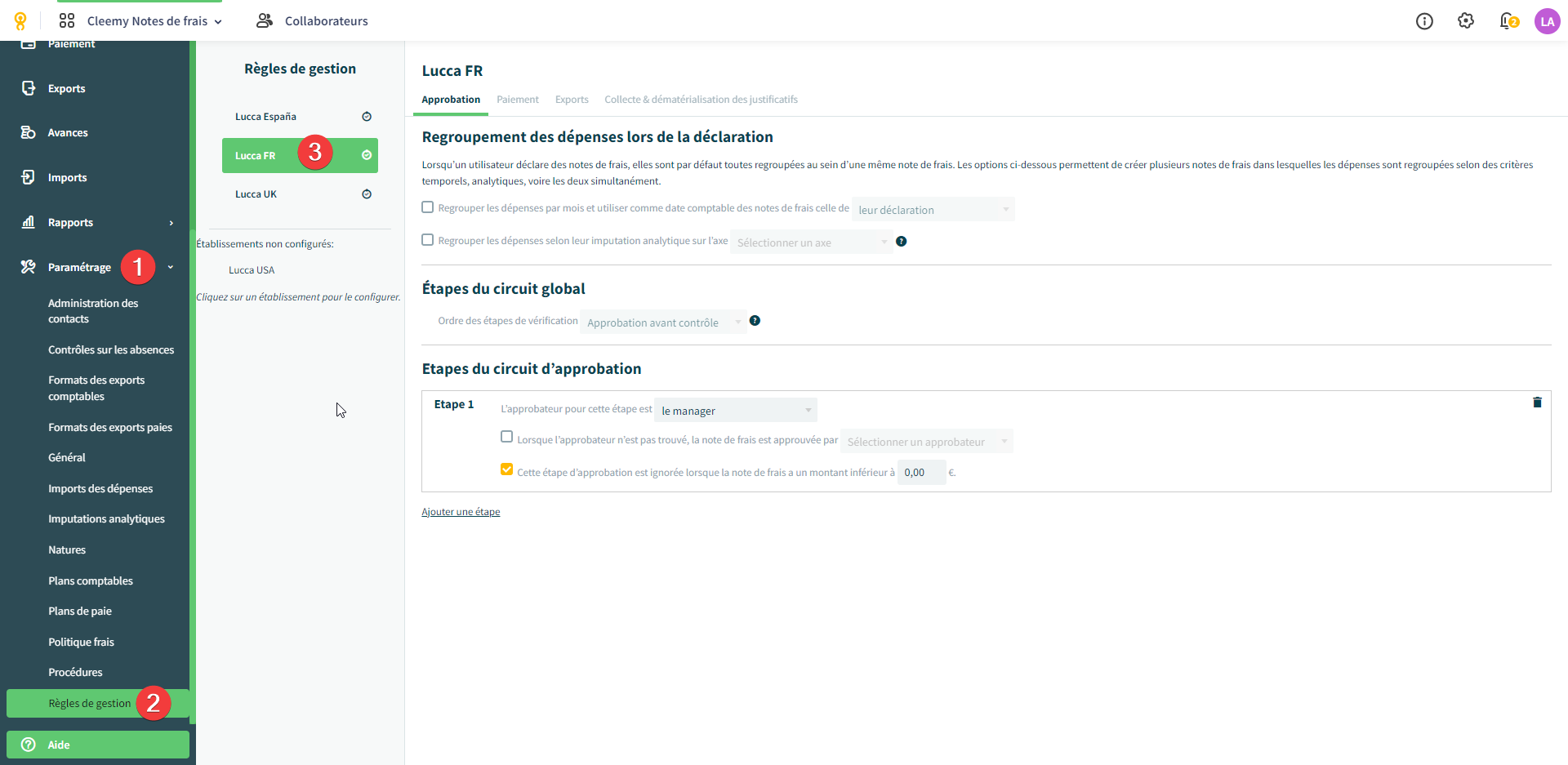Open Approbation avant contrôle dropdown

tap(663, 322)
